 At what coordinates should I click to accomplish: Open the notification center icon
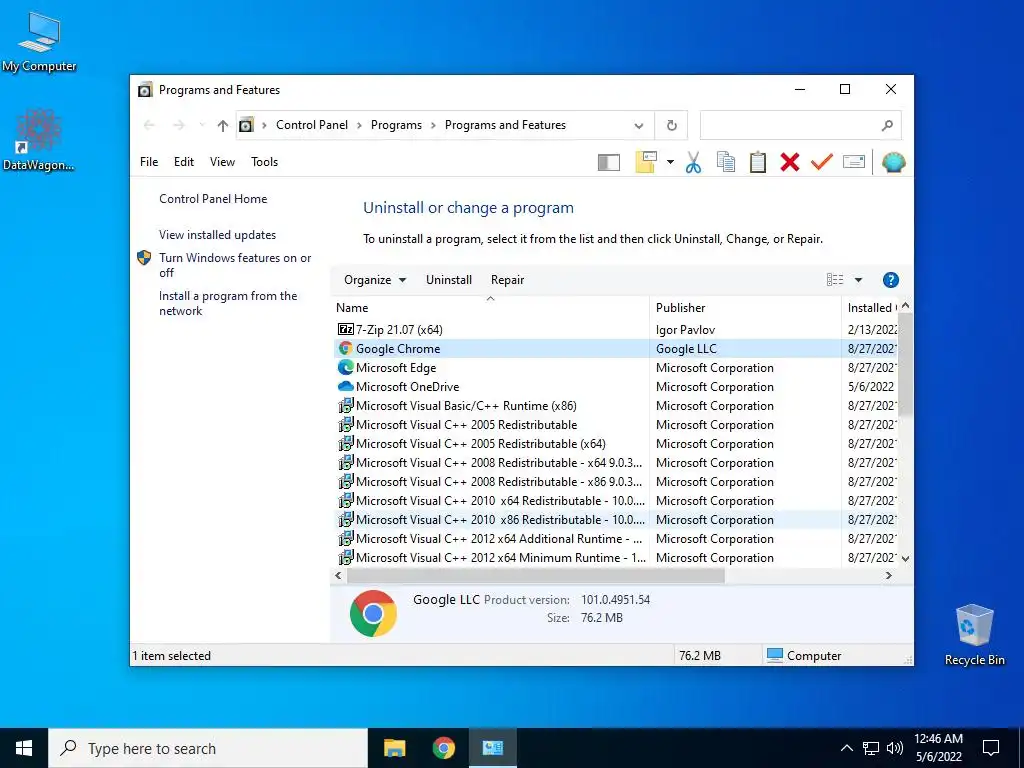991,748
